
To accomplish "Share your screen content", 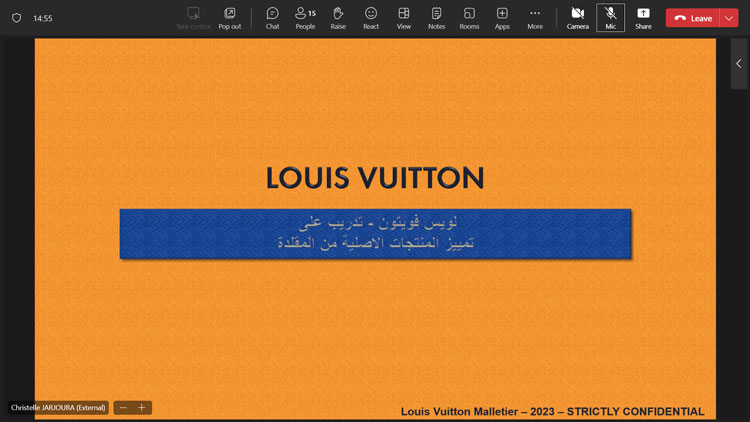I will point(643,17).
